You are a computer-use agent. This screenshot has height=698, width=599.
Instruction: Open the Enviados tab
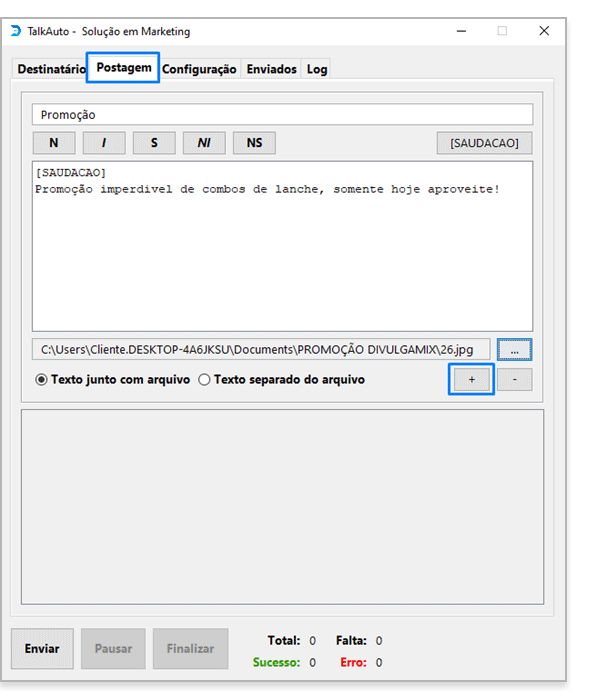click(271, 69)
